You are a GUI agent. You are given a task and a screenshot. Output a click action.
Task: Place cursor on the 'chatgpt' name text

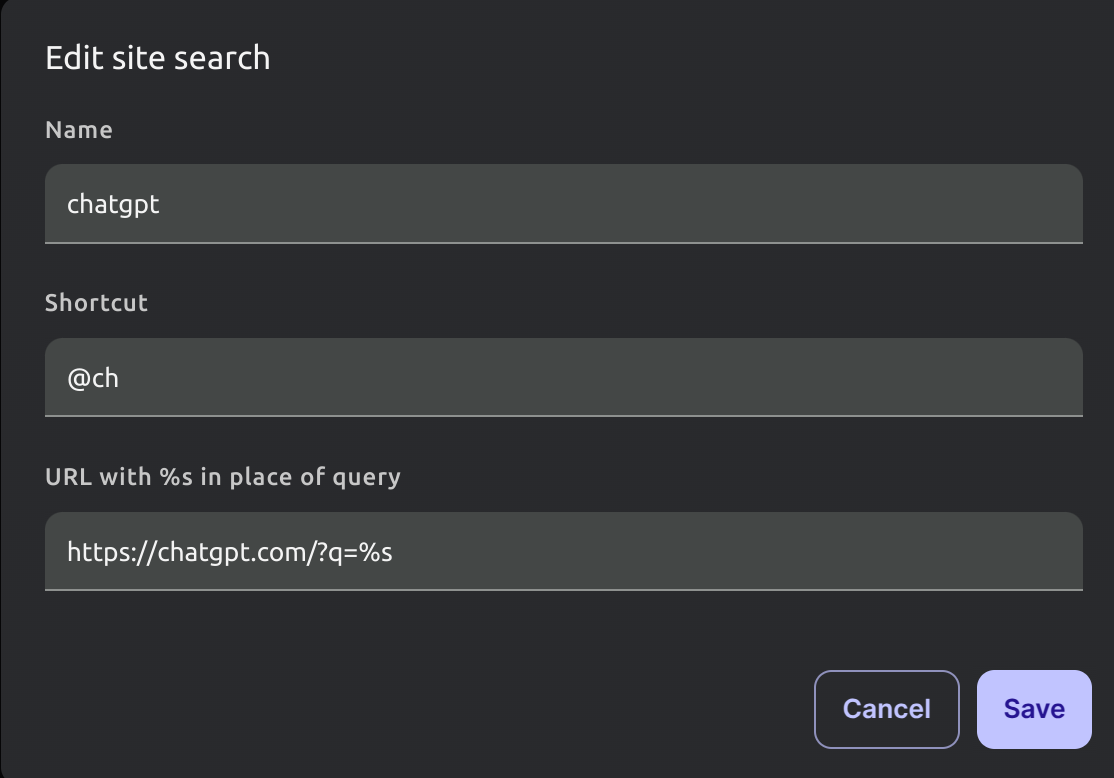click(113, 205)
